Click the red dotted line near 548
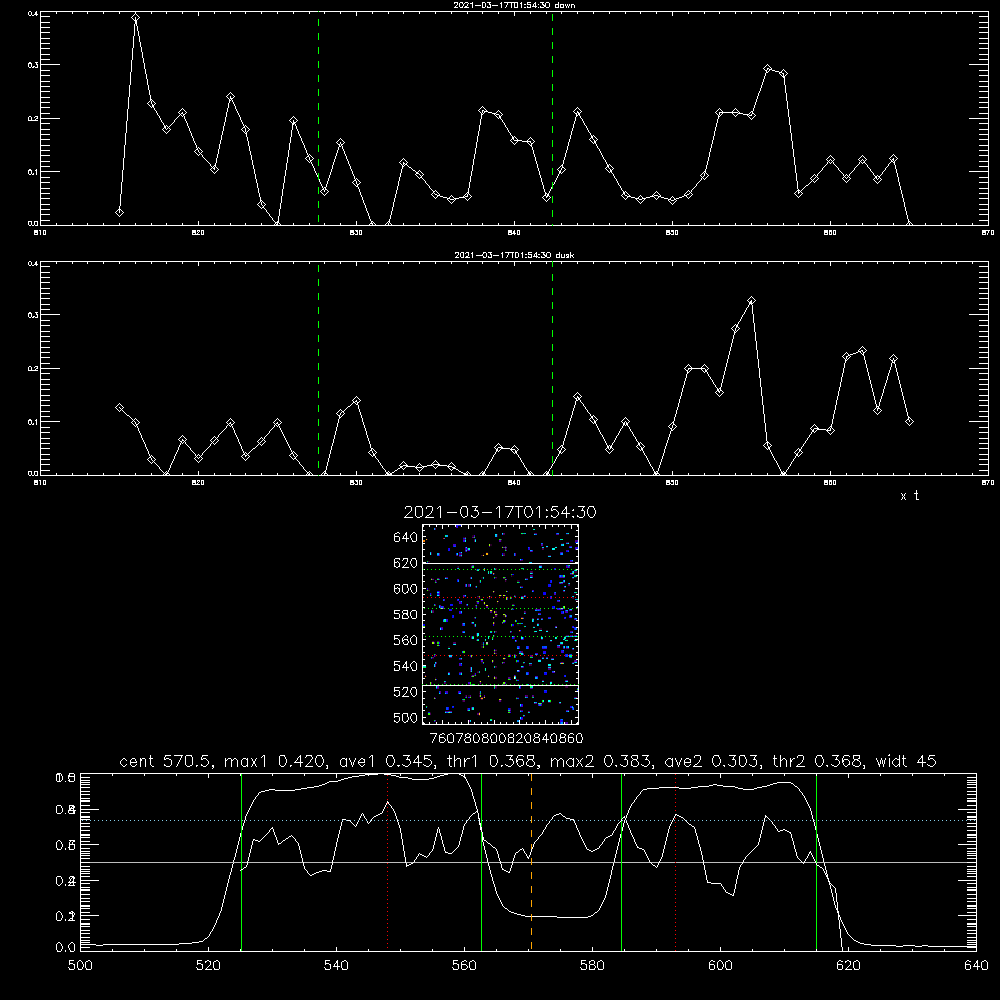Image resolution: width=1000 pixels, height=1000 pixels. pyautogui.click(x=387, y=861)
